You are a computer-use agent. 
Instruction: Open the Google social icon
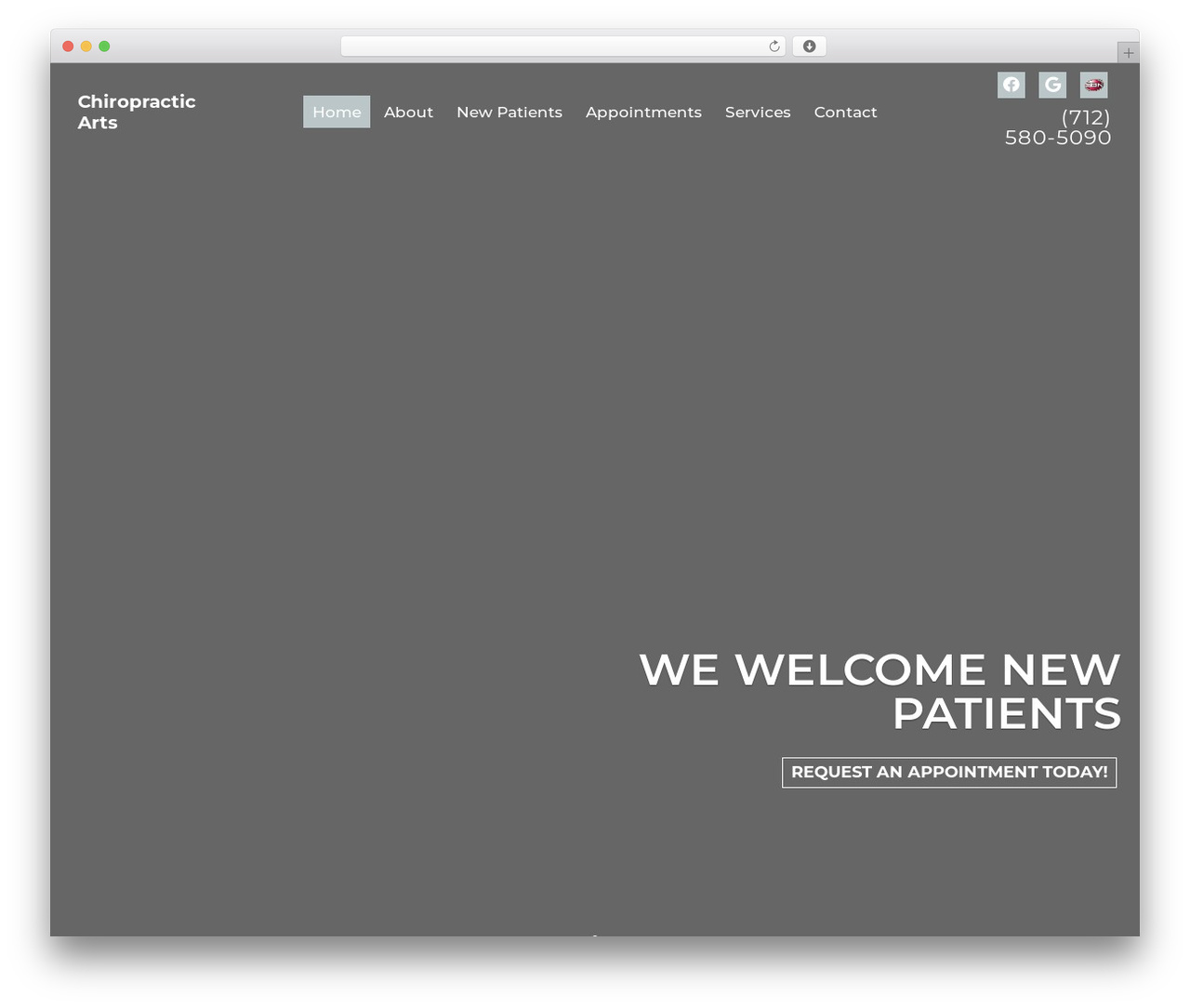click(x=1052, y=85)
